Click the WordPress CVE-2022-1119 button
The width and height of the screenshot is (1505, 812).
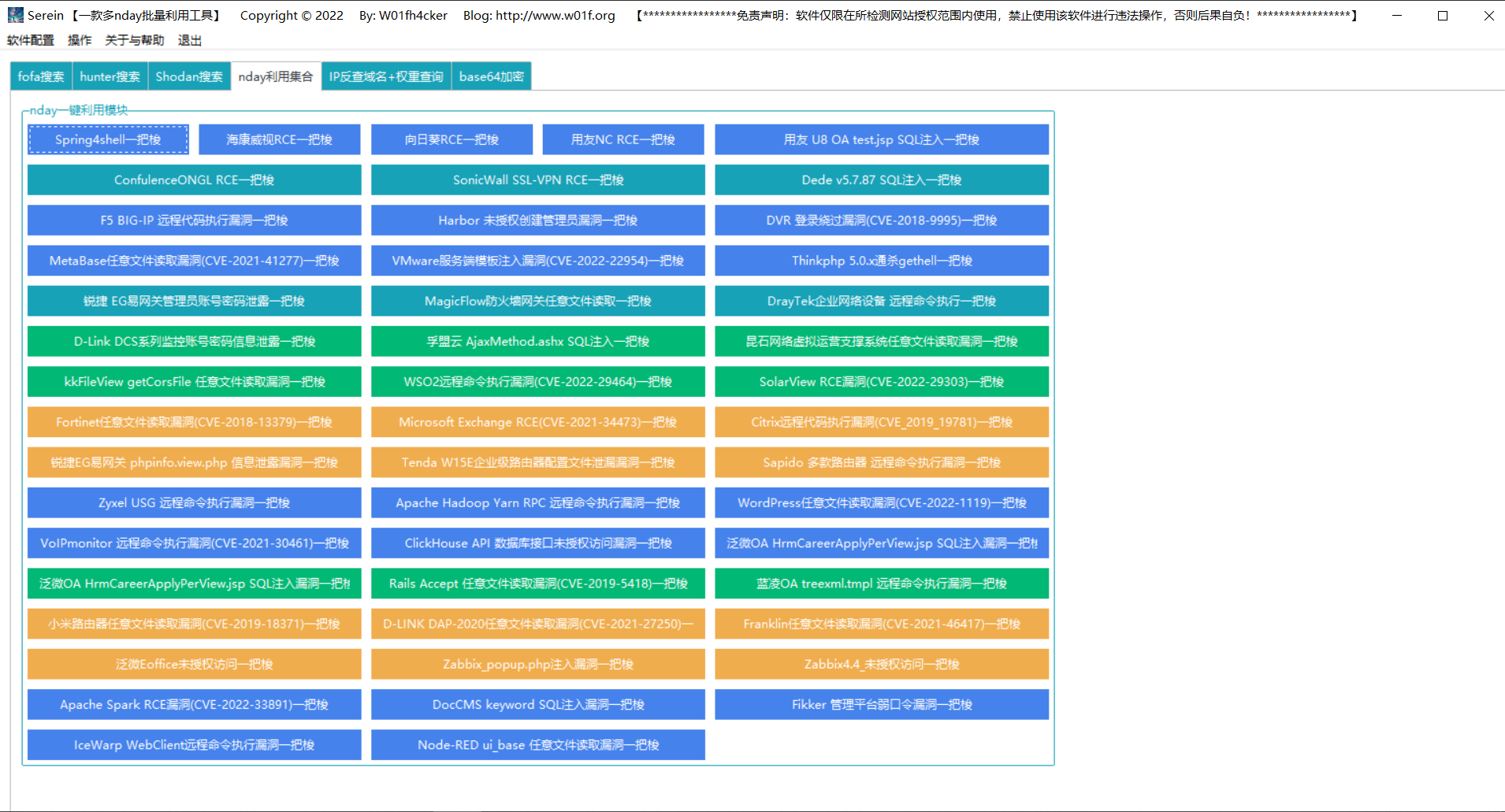coord(882,502)
